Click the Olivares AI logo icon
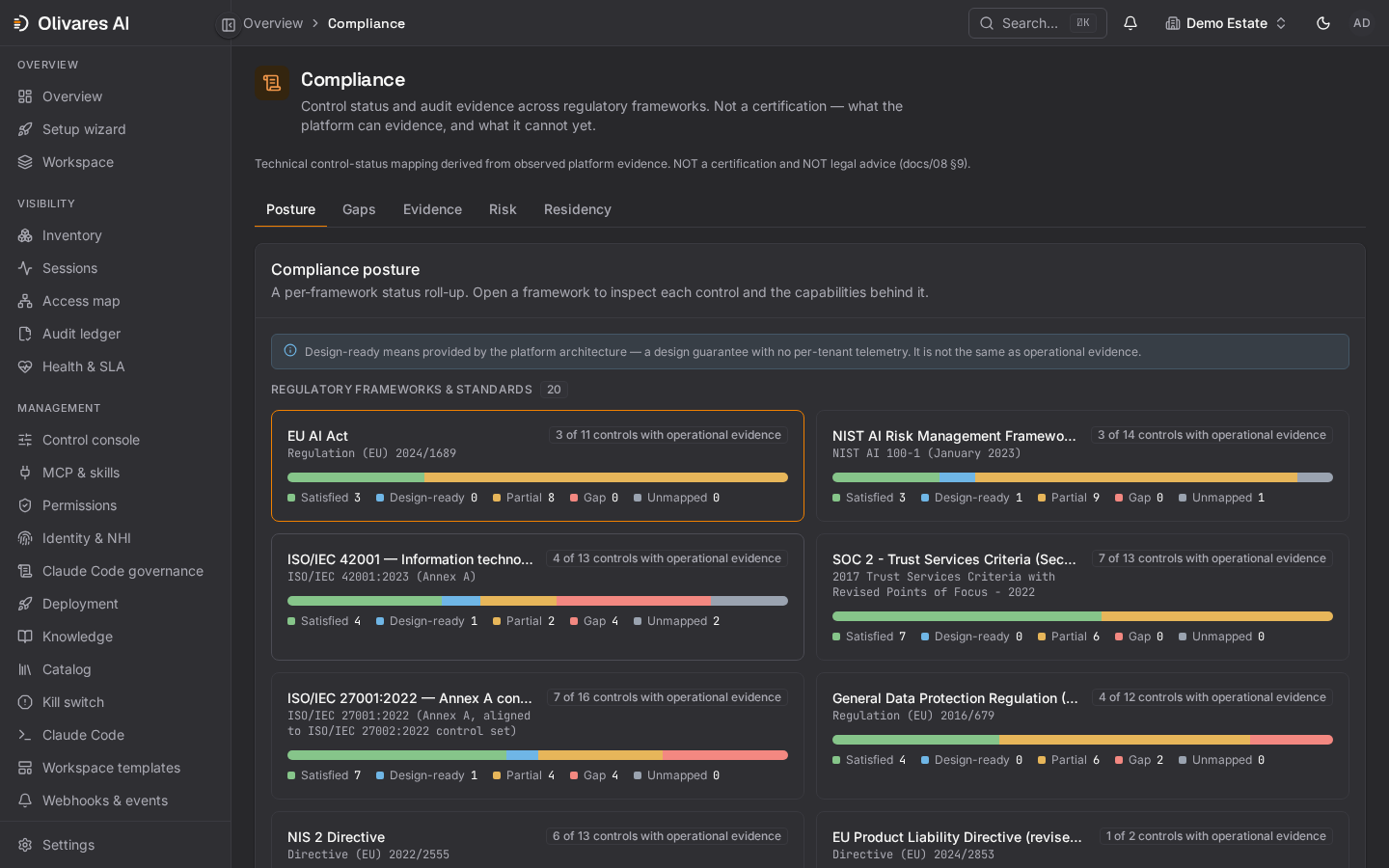This screenshot has height=868, width=1389. [x=21, y=23]
